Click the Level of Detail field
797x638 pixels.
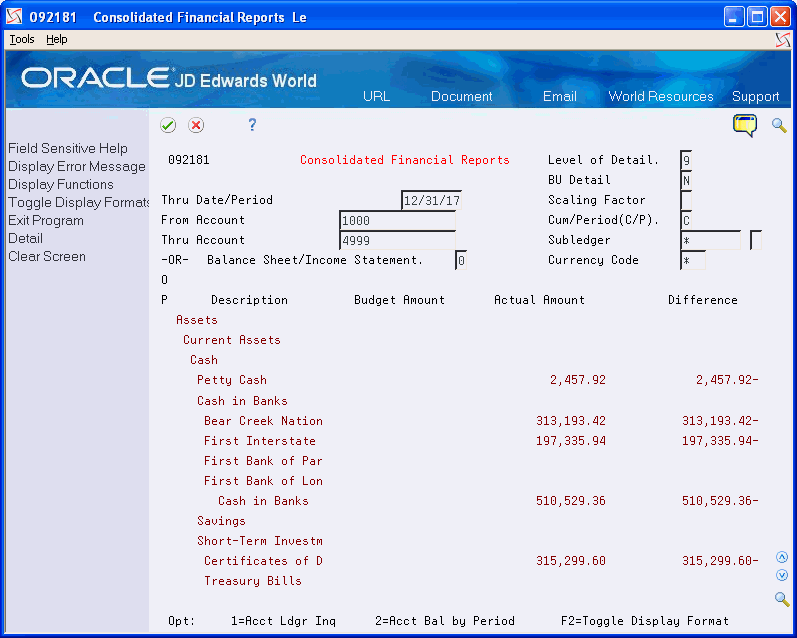686,161
